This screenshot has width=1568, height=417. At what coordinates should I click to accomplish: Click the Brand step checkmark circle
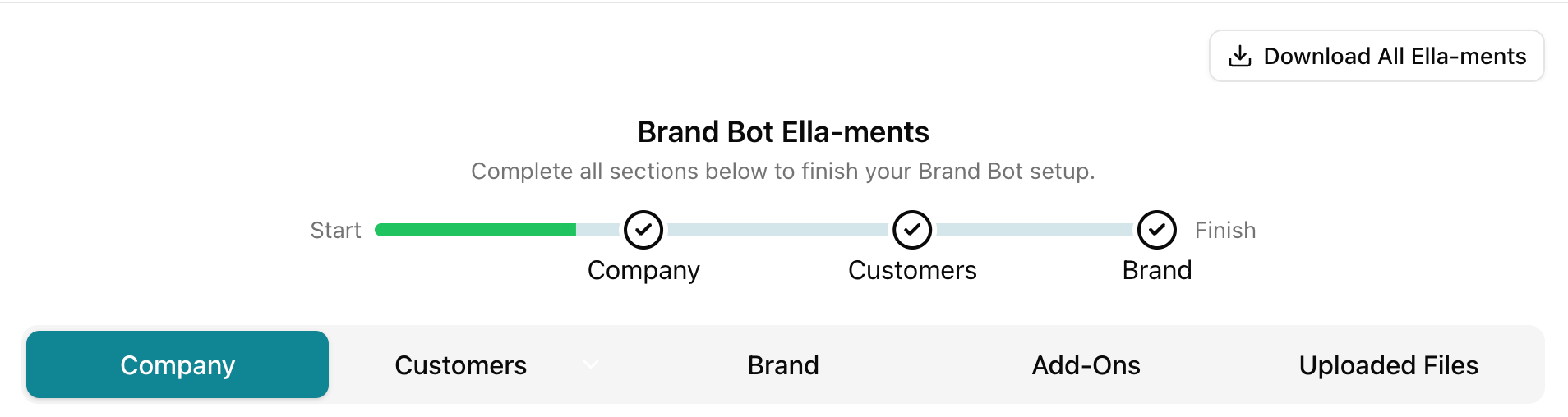click(x=1157, y=230)
